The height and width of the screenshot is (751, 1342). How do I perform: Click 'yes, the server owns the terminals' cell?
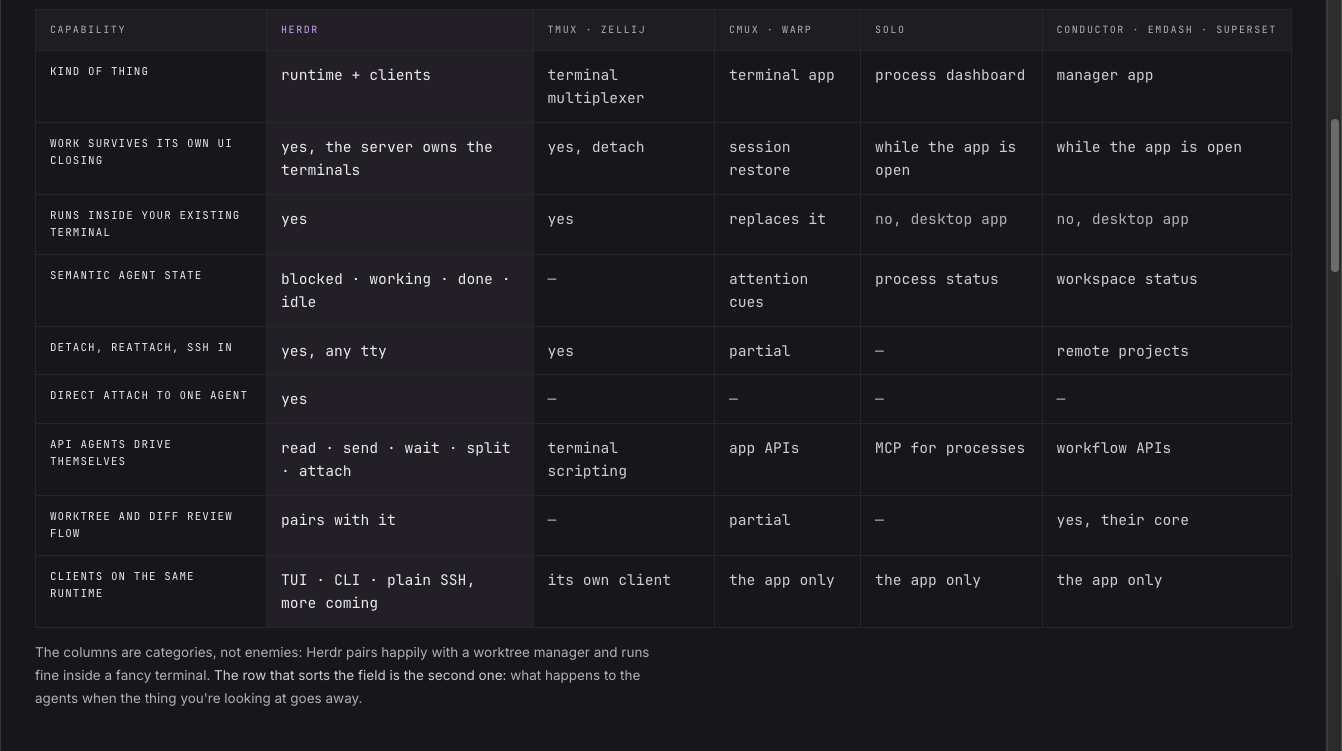click(x=399, y=159)
